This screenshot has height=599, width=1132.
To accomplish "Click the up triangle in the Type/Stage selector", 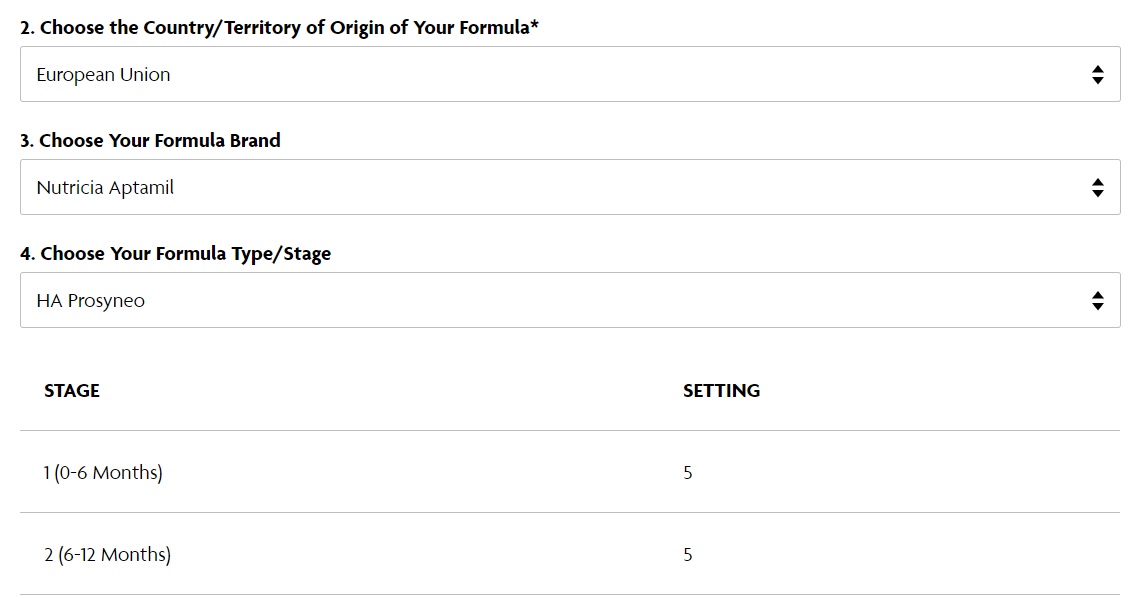I will pos(1097,295).
